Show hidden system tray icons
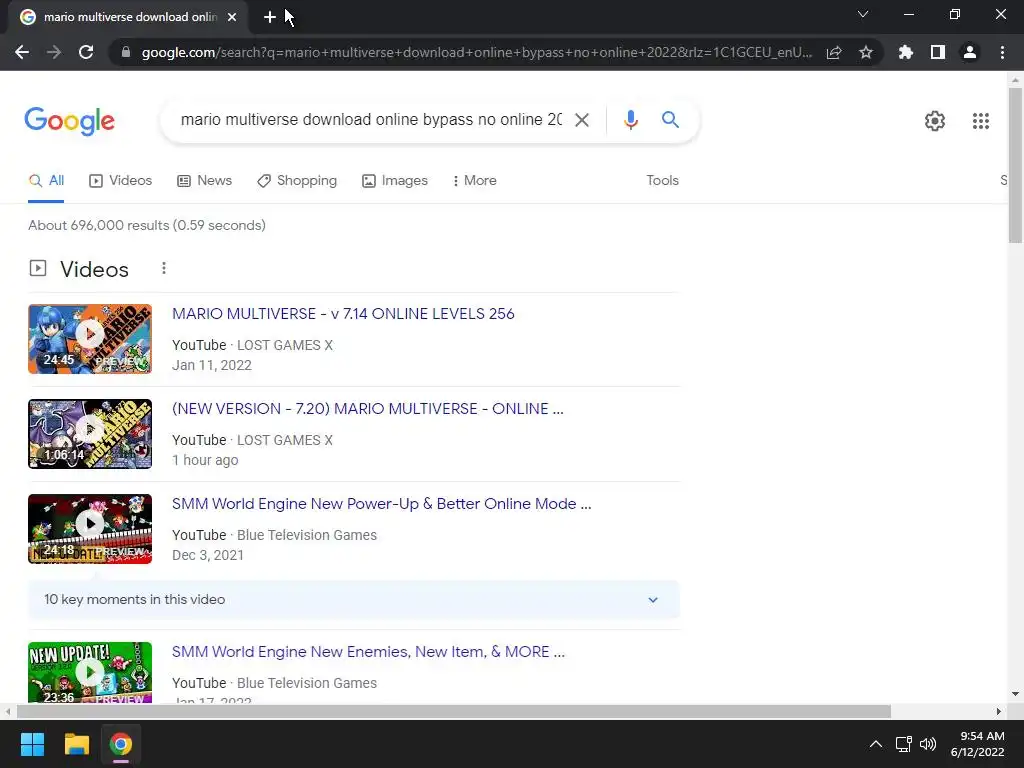Image resolution: width=1024 pixels, height=768 pixels. click(x=876, y=744)
